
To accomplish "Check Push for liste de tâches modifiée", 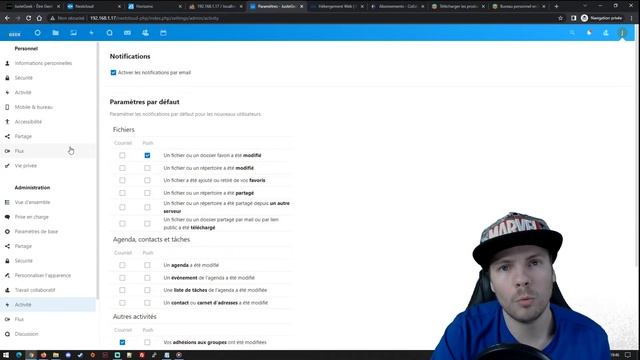I will click(147, 290).
